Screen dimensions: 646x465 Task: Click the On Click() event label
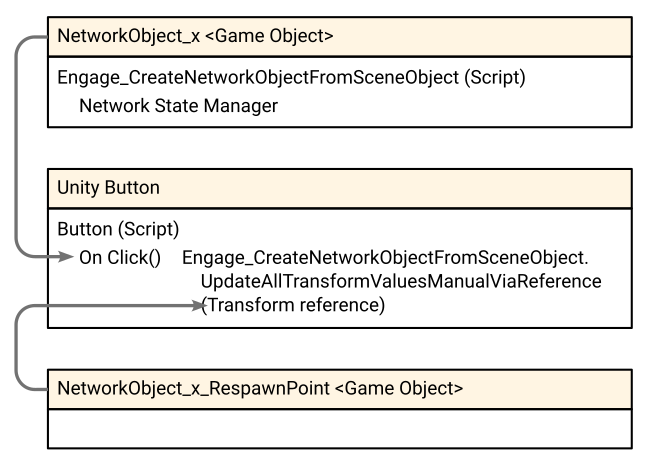point(119,257)
